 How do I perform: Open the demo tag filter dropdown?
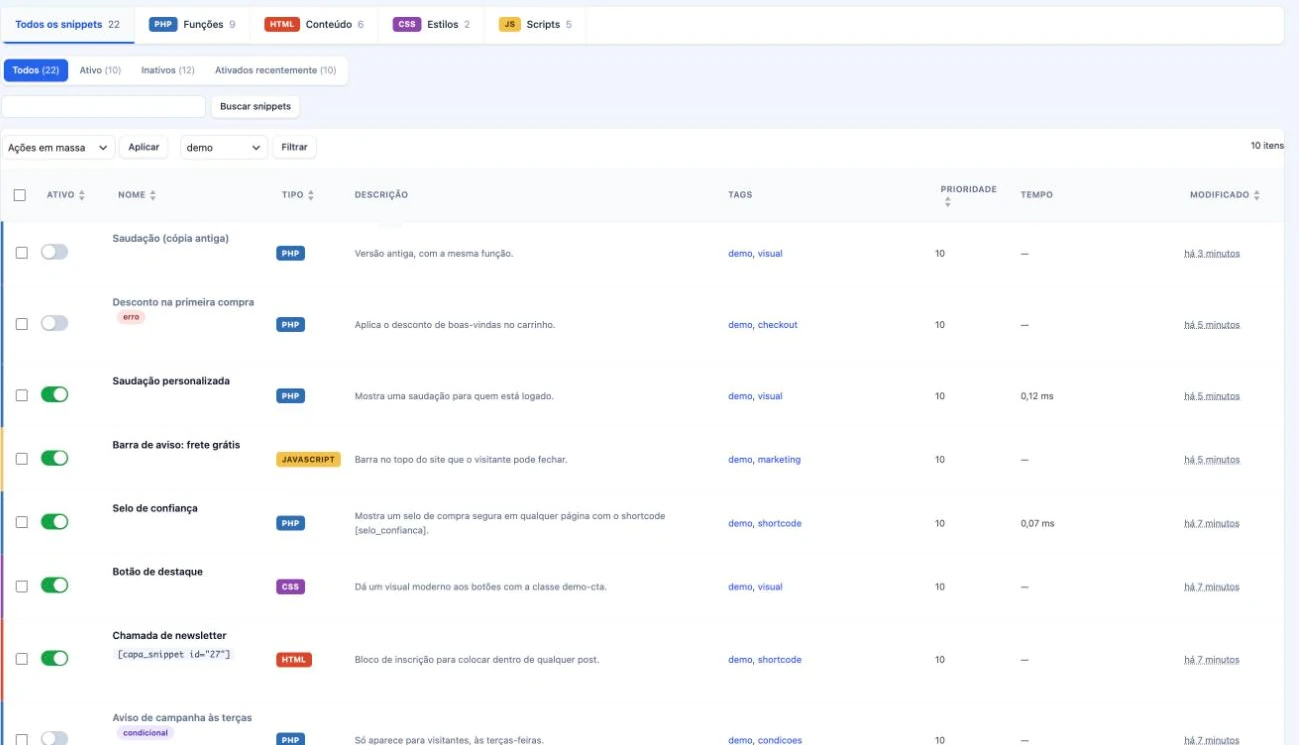[224, 147]
